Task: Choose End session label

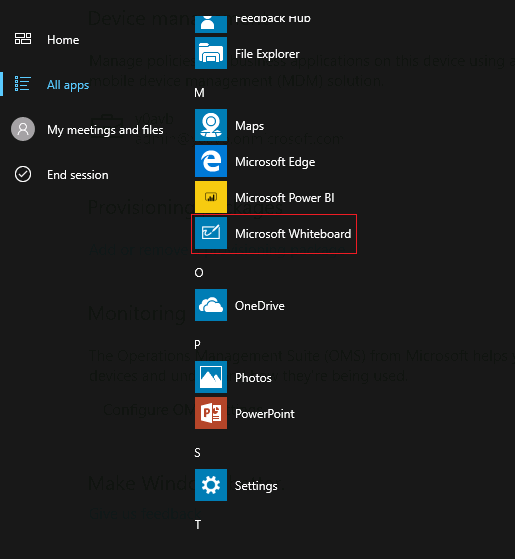Action: pyautogui.click(x=78, y=175)
